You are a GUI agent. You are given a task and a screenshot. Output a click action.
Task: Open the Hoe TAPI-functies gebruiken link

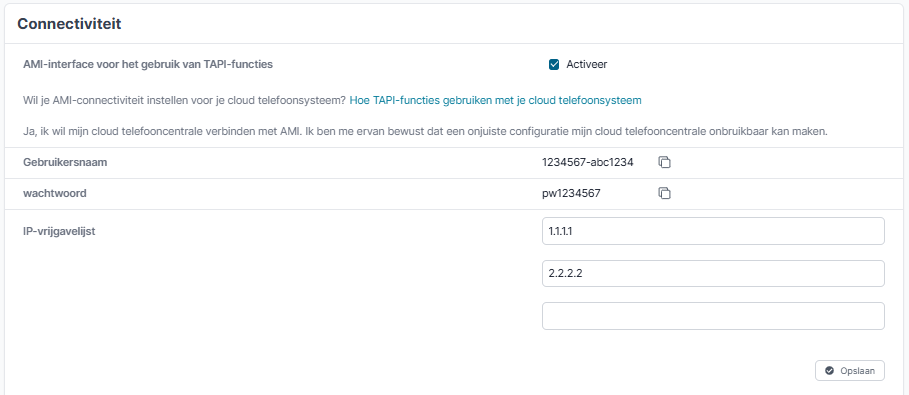click(495, 100)
